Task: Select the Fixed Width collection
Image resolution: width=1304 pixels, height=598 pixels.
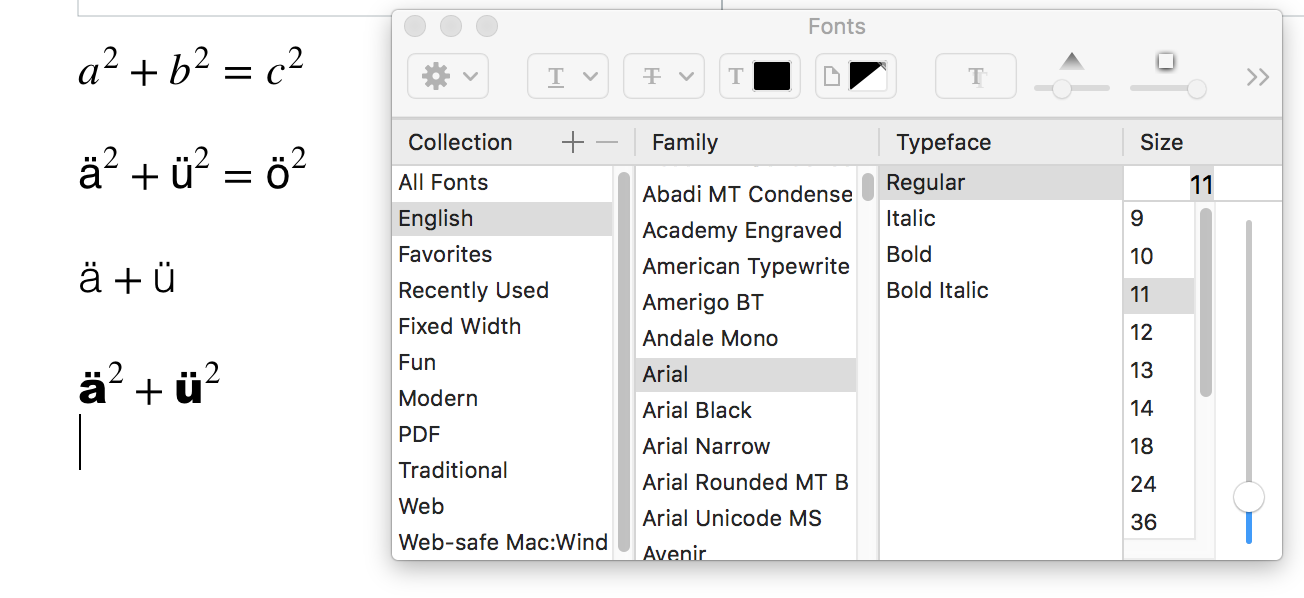Action: click(x=459, y=326)
